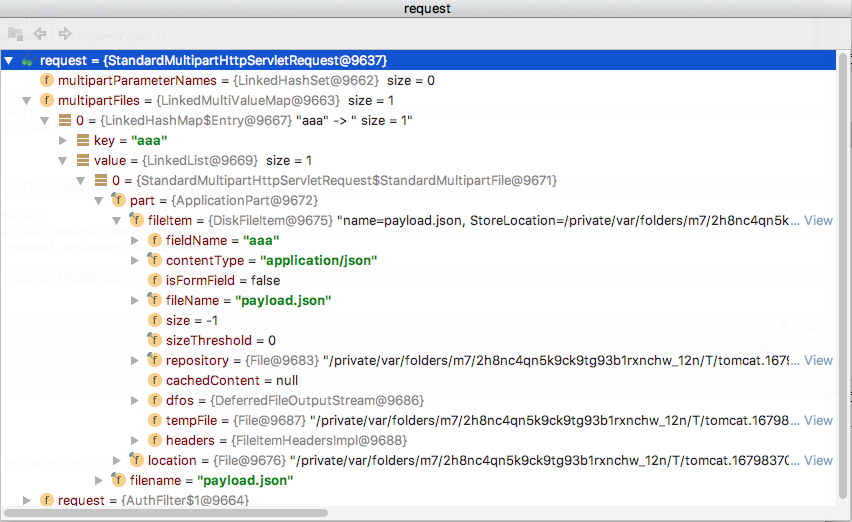Screen dimensions: 852x522
Task: Open View link on fileItem row
Action: [x=818, y=221]
